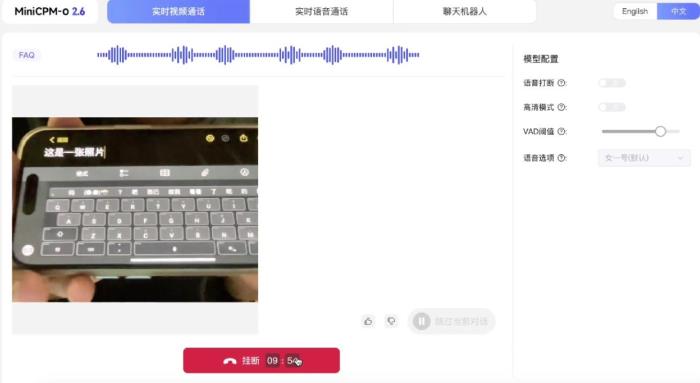Click the audio waveform visualization

pyautogui.click(x=258, y=55)
